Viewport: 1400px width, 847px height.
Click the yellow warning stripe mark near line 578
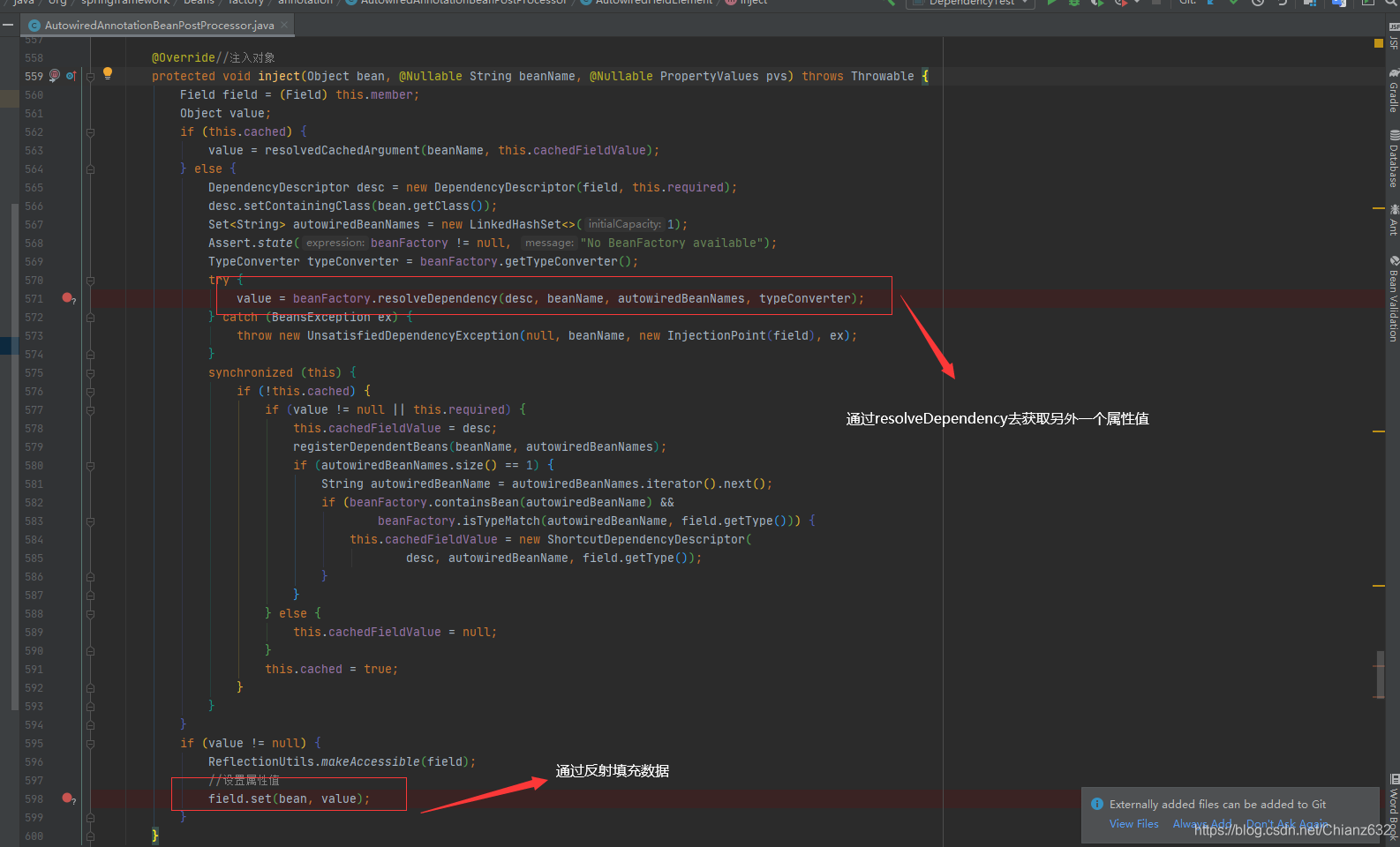[1379, 431]
